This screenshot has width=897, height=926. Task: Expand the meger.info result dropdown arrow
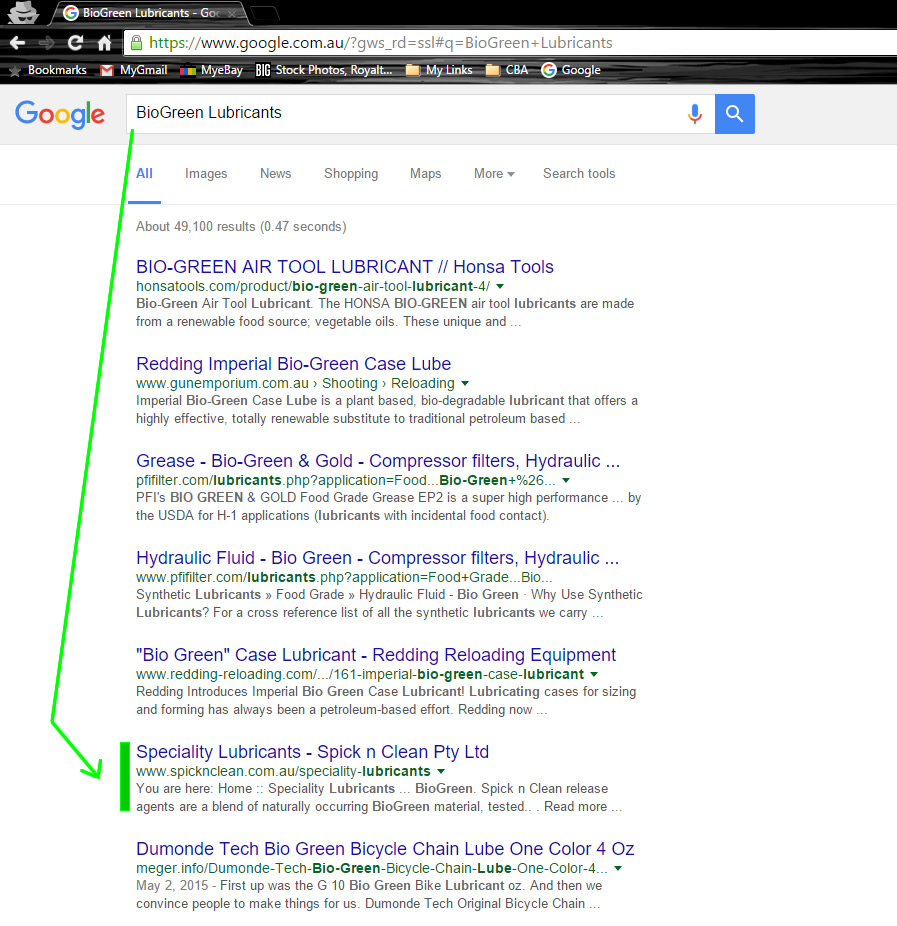[618, 868]
